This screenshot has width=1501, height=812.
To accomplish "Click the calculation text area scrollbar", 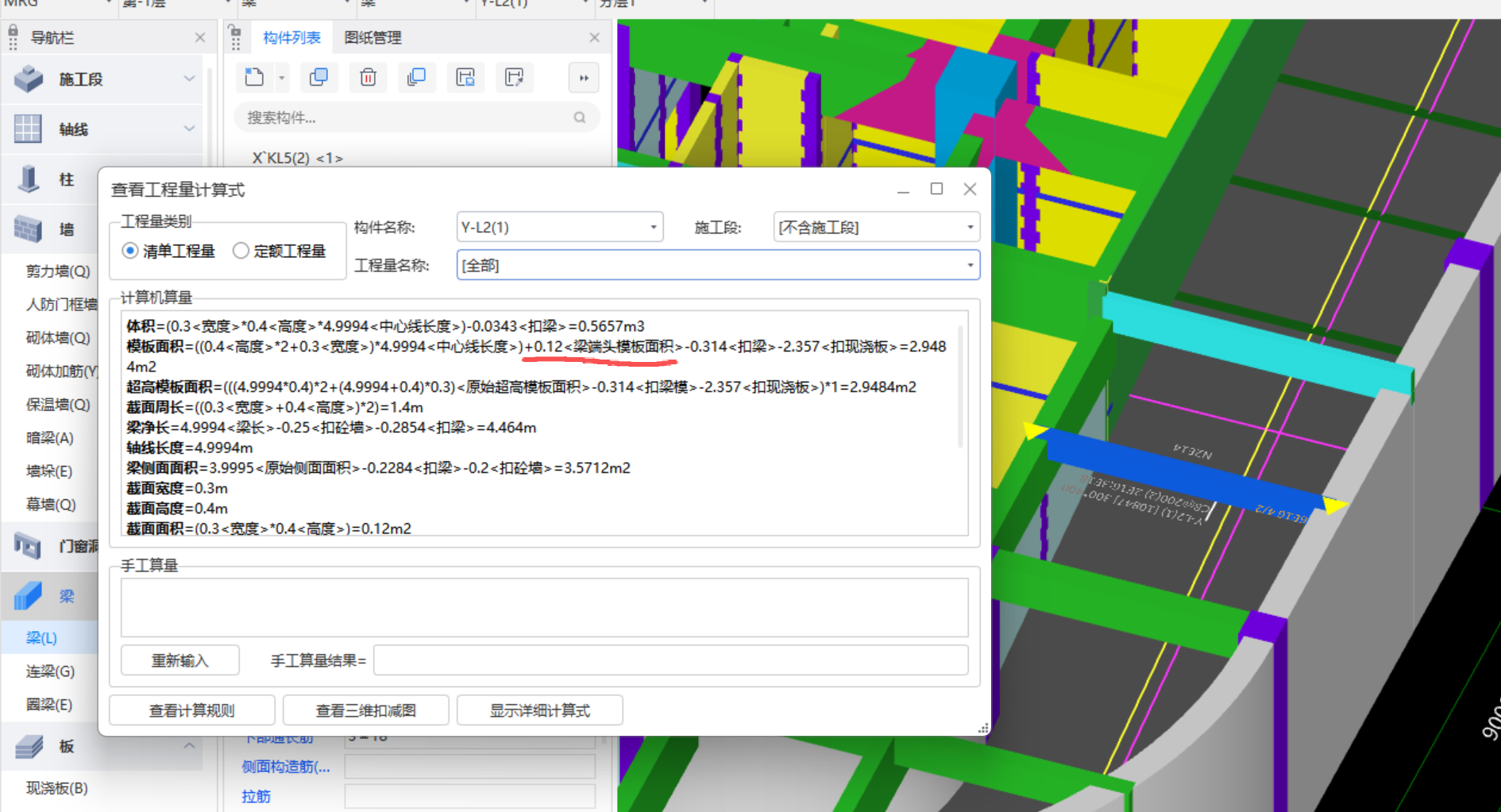I will click(x=961, y=385).
